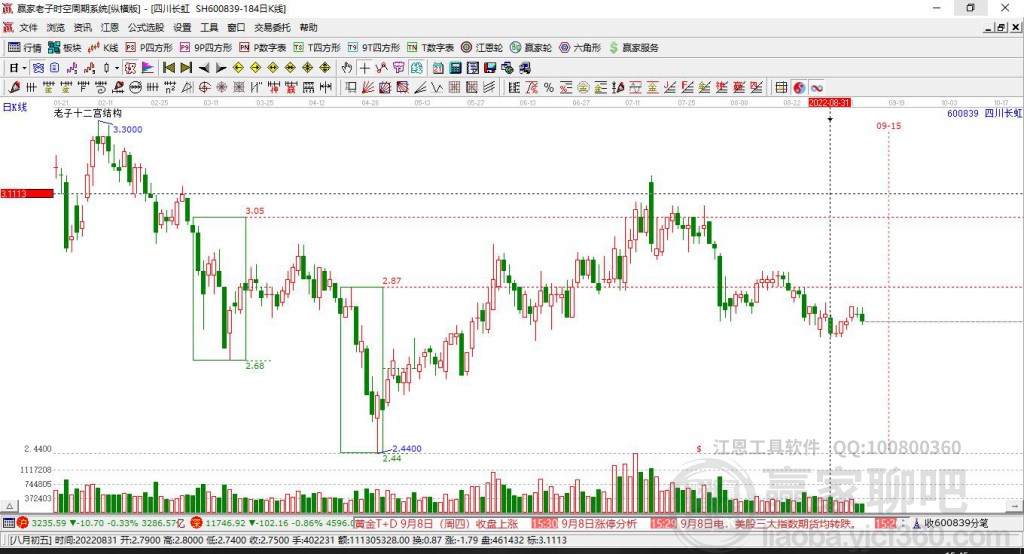Open the 板块 sectors view

pos(65,48)
